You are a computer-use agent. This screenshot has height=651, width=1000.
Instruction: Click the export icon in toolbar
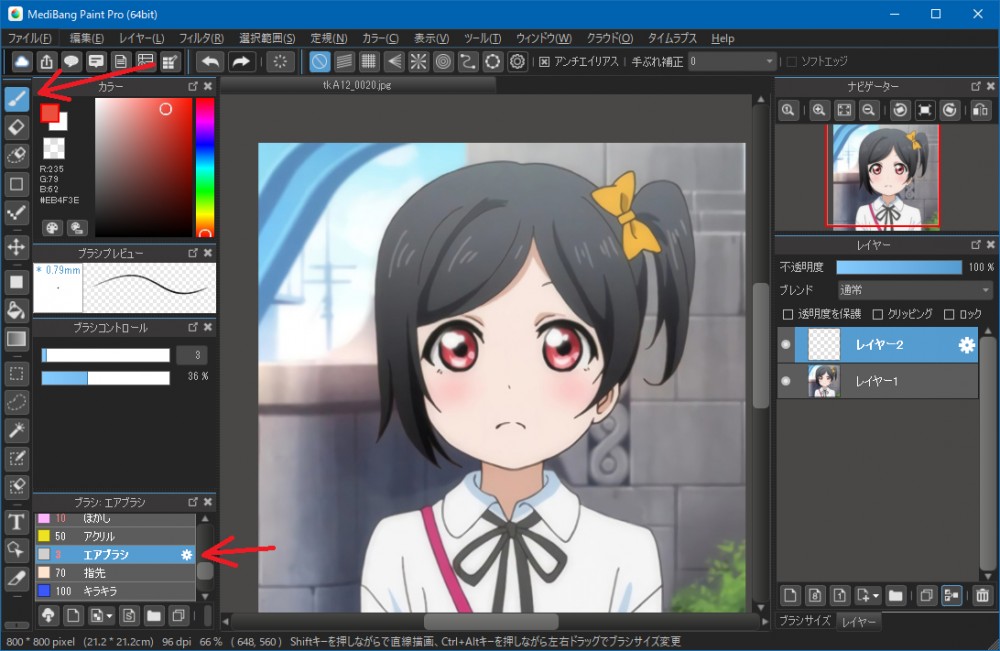[x=47, y=62]
